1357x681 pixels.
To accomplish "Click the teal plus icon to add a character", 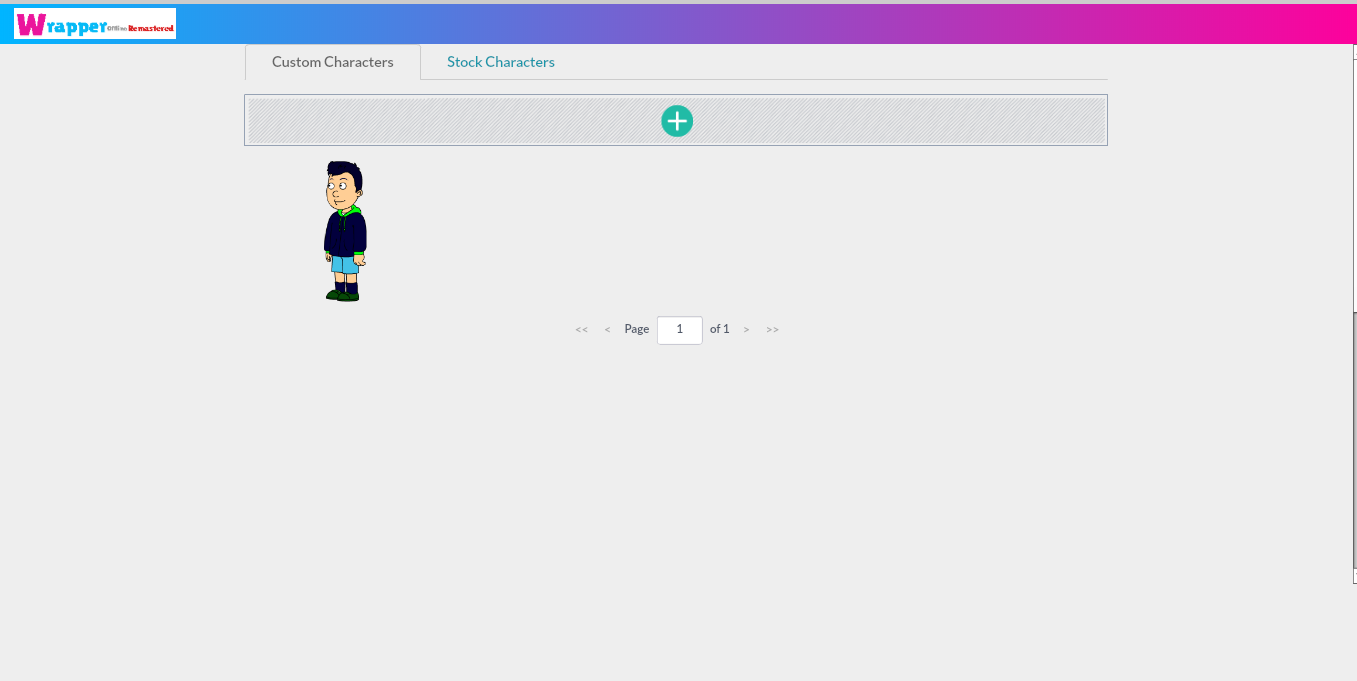I will (x=677, y=120).
